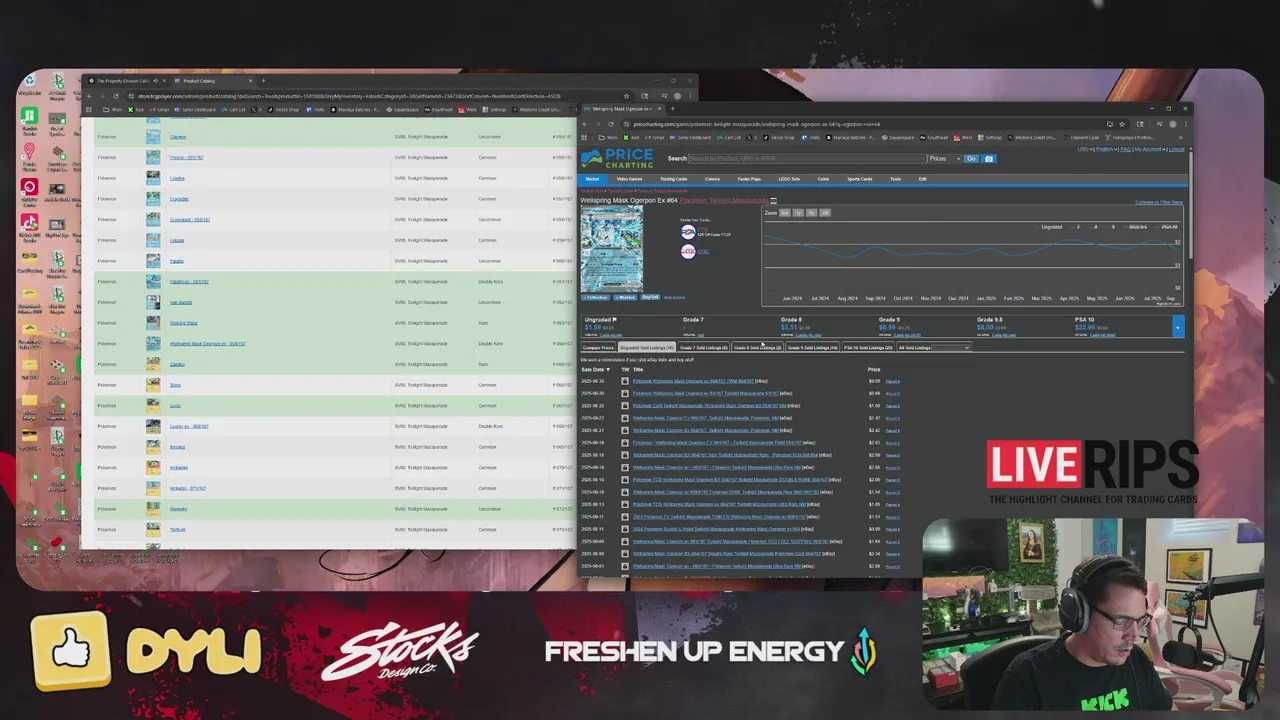Image resolution: width=1280 pixels, height=720 pixels.
Task: Expand more grades with the blue plus button
Action: pyautogui.click(x=1177, y=327)
